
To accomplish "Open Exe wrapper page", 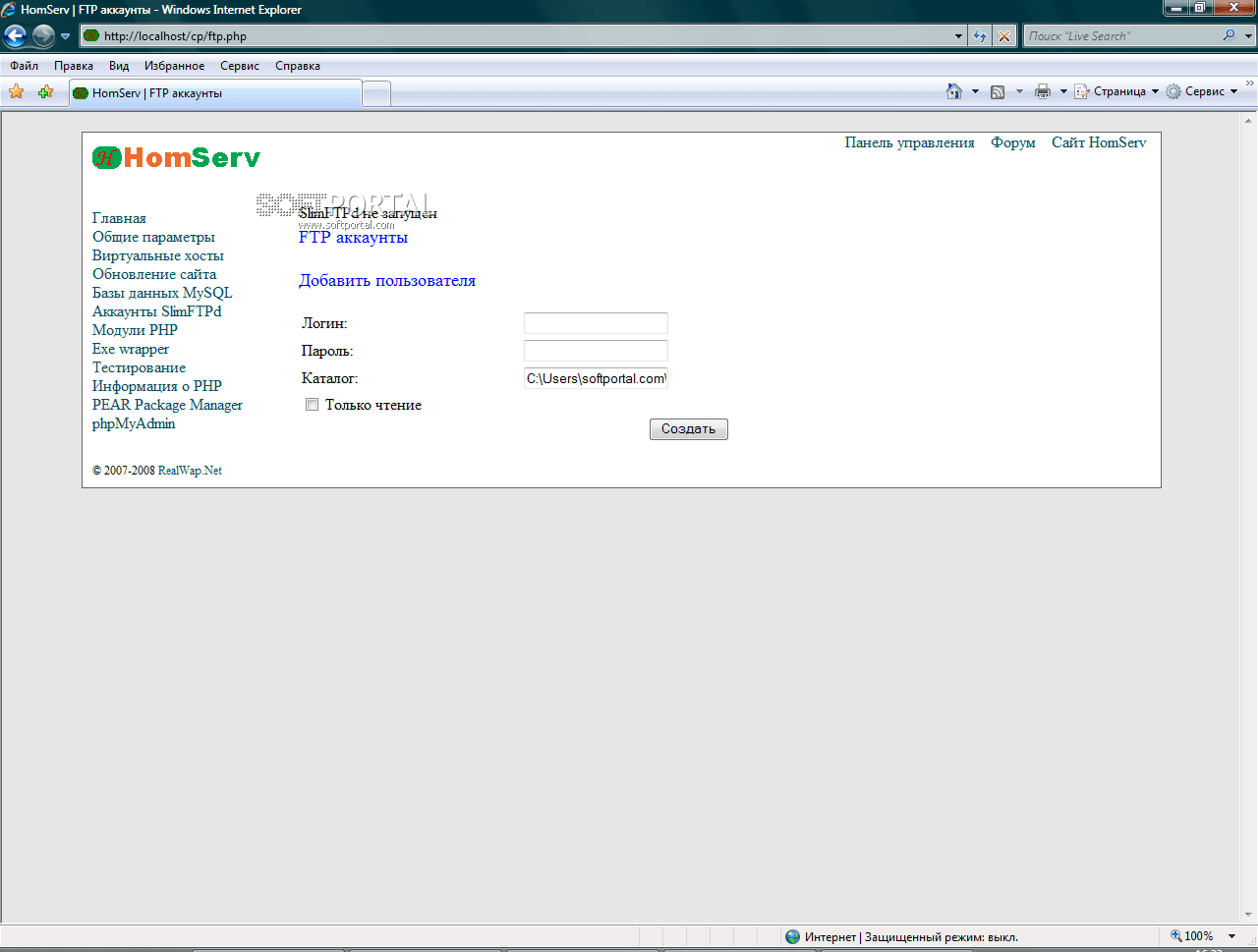I will pos(131,349).
